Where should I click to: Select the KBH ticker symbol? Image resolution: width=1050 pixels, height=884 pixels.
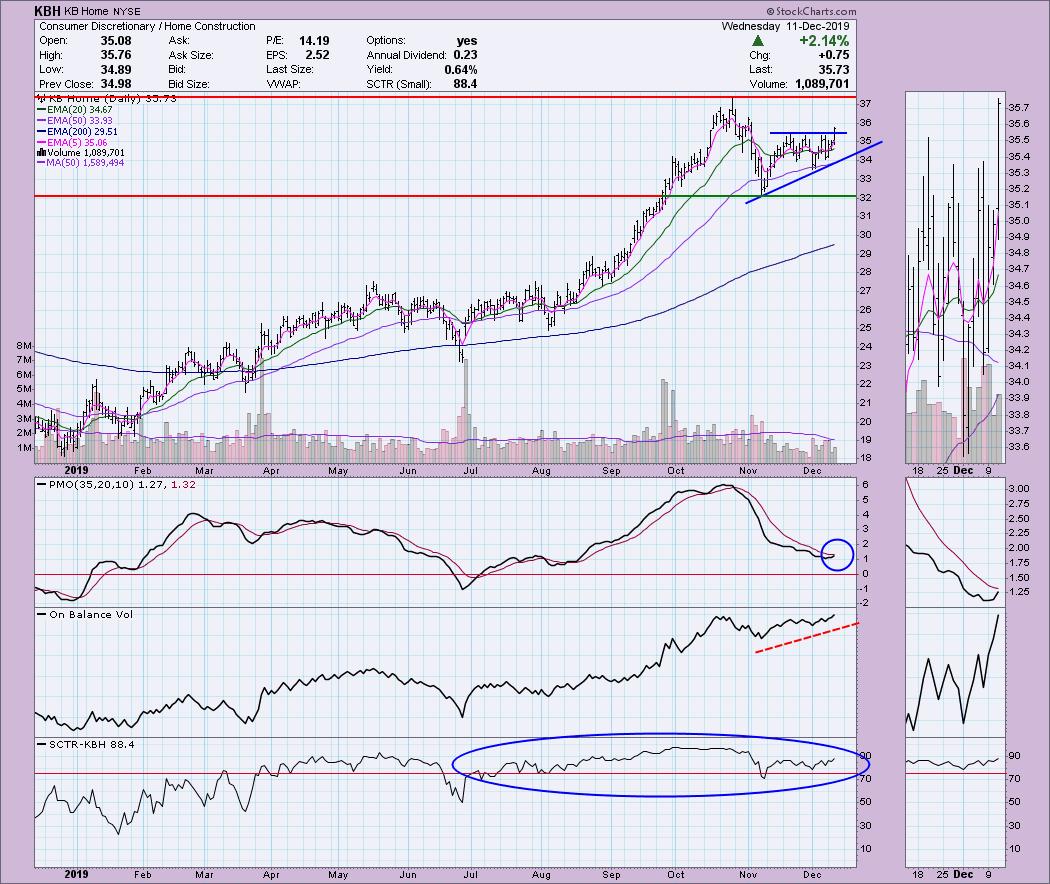pyautogui.click(x=48, y=11)
